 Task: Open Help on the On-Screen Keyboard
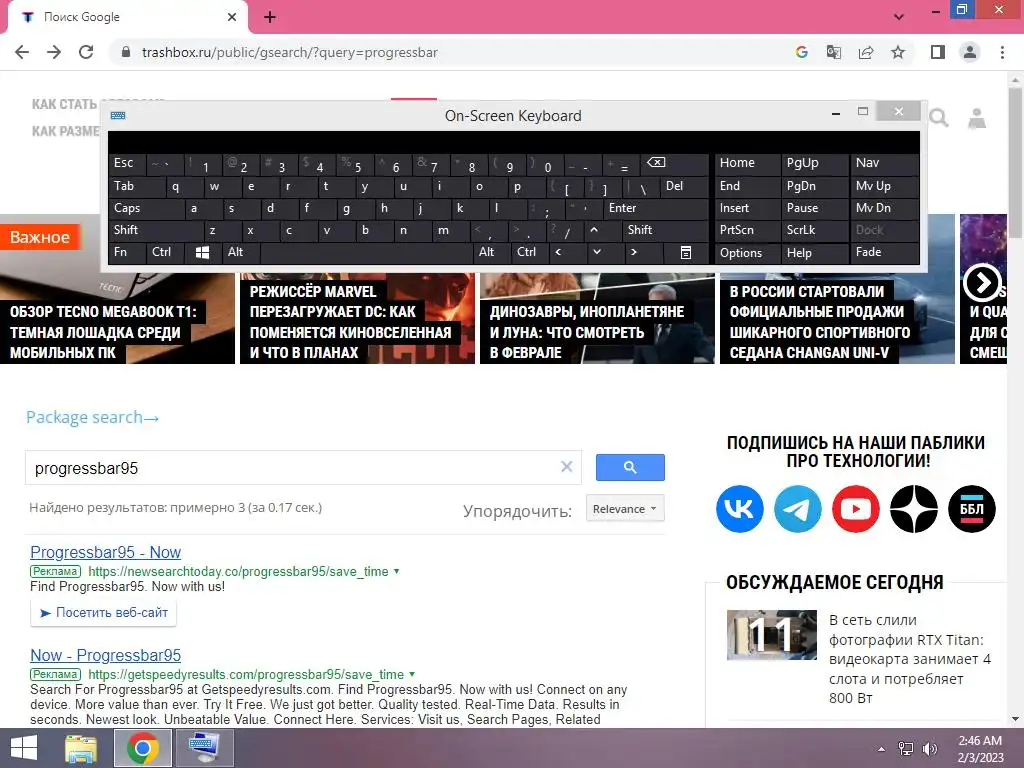pyautogui.click(x=814, y=253)
